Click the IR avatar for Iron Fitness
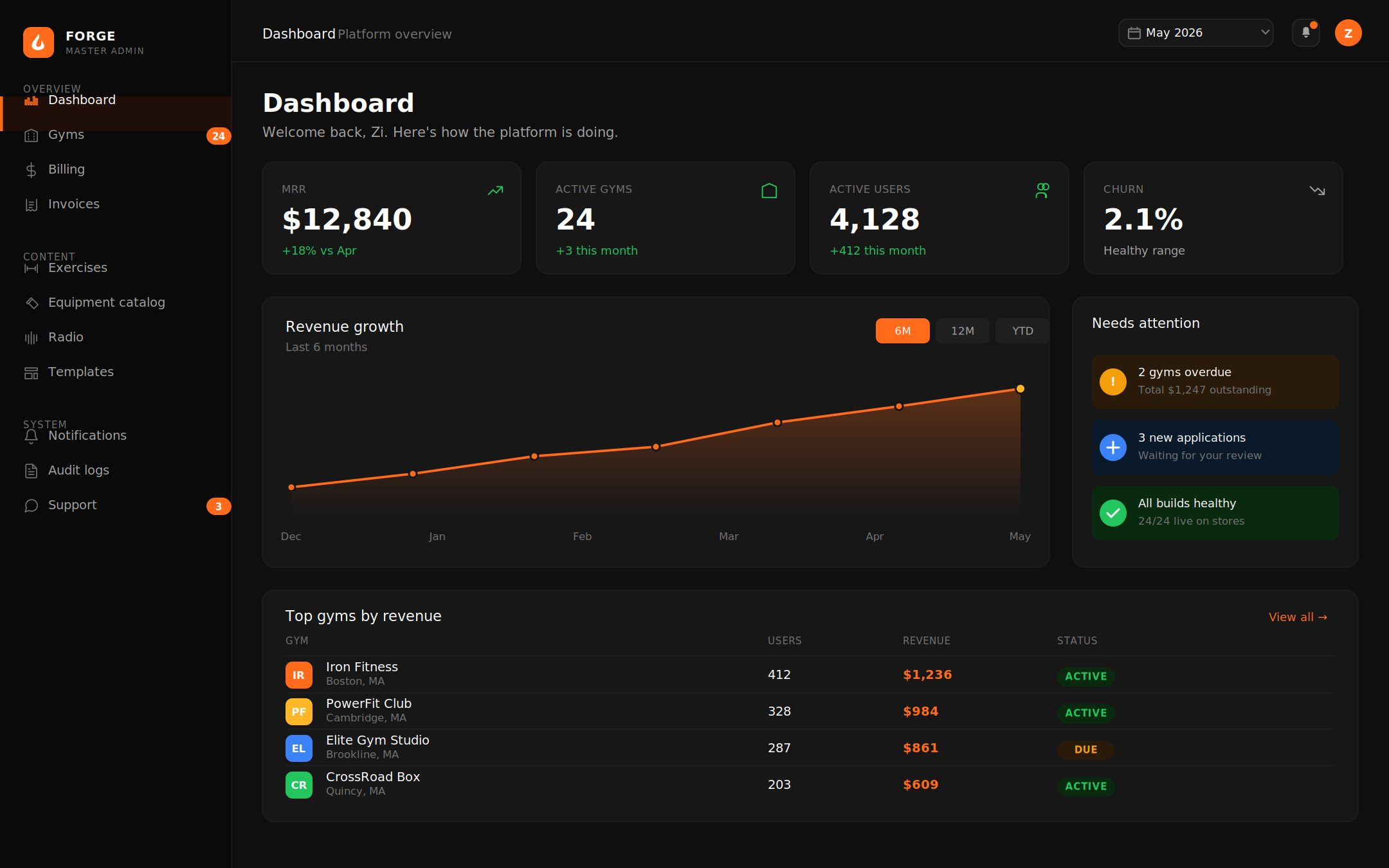Screen dimensions: 1389x868 click(299, 675)
